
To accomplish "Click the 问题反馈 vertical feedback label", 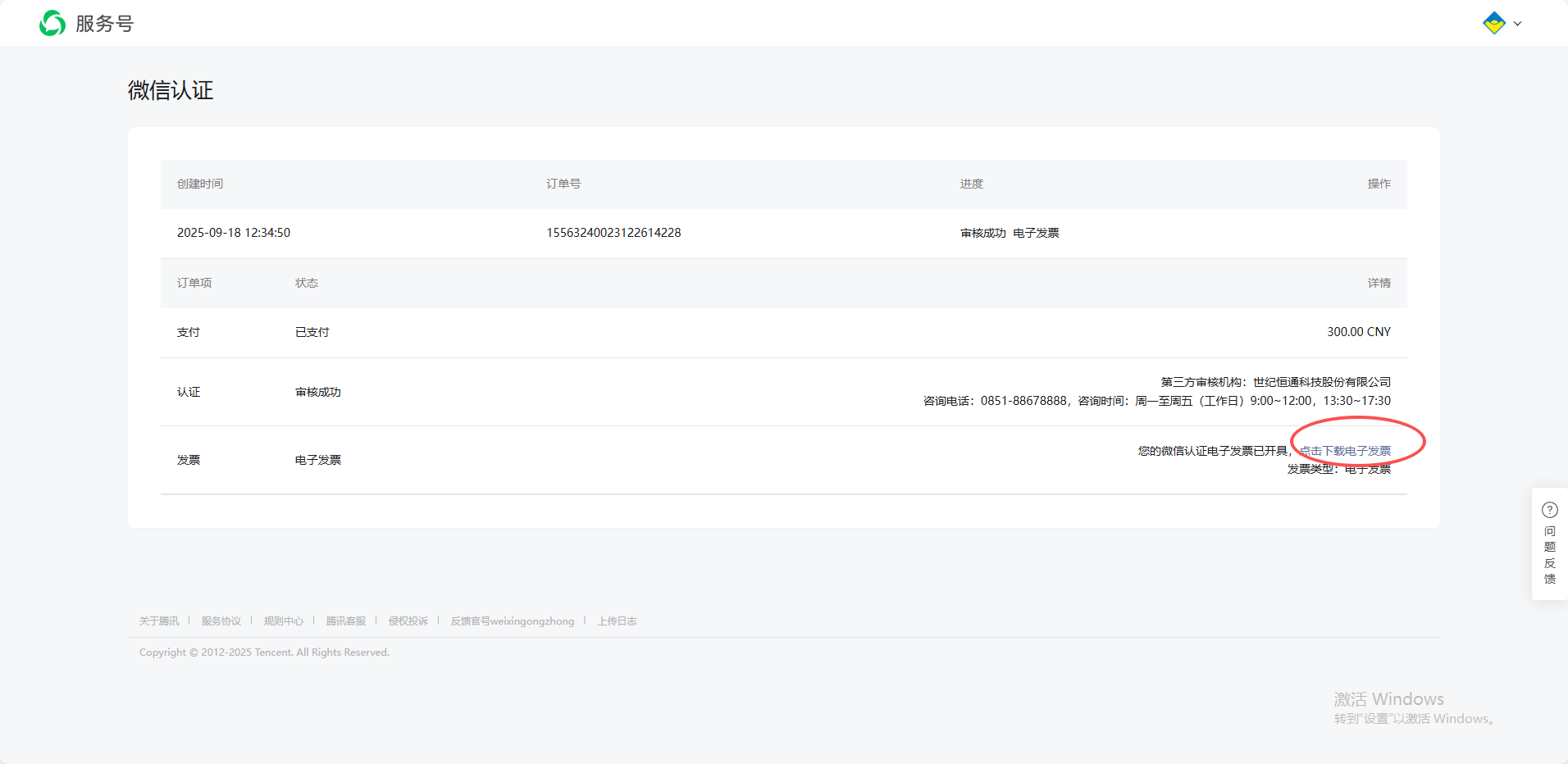I will [x=1550, y=555].
